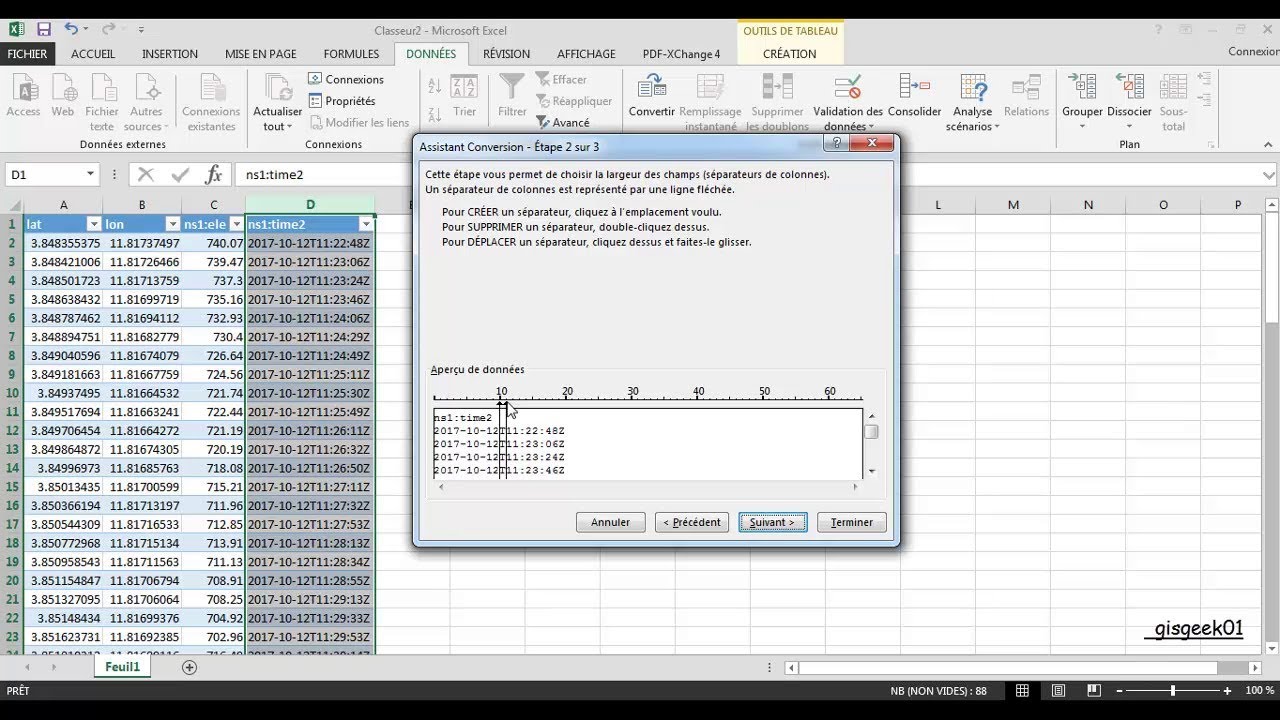Open the lat column filter dropdown
The height and width of the screenshot is (720, 1280).
(x=94, y=224)
